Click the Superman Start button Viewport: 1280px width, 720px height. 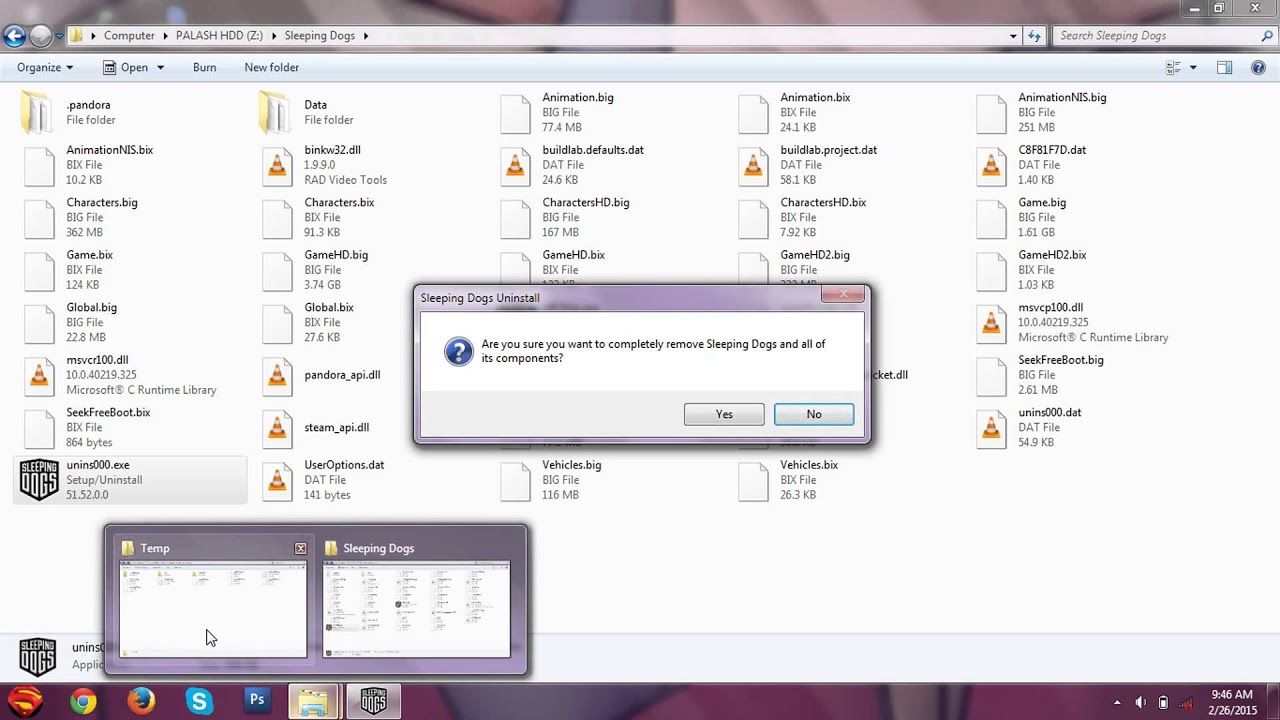point(26,702)
